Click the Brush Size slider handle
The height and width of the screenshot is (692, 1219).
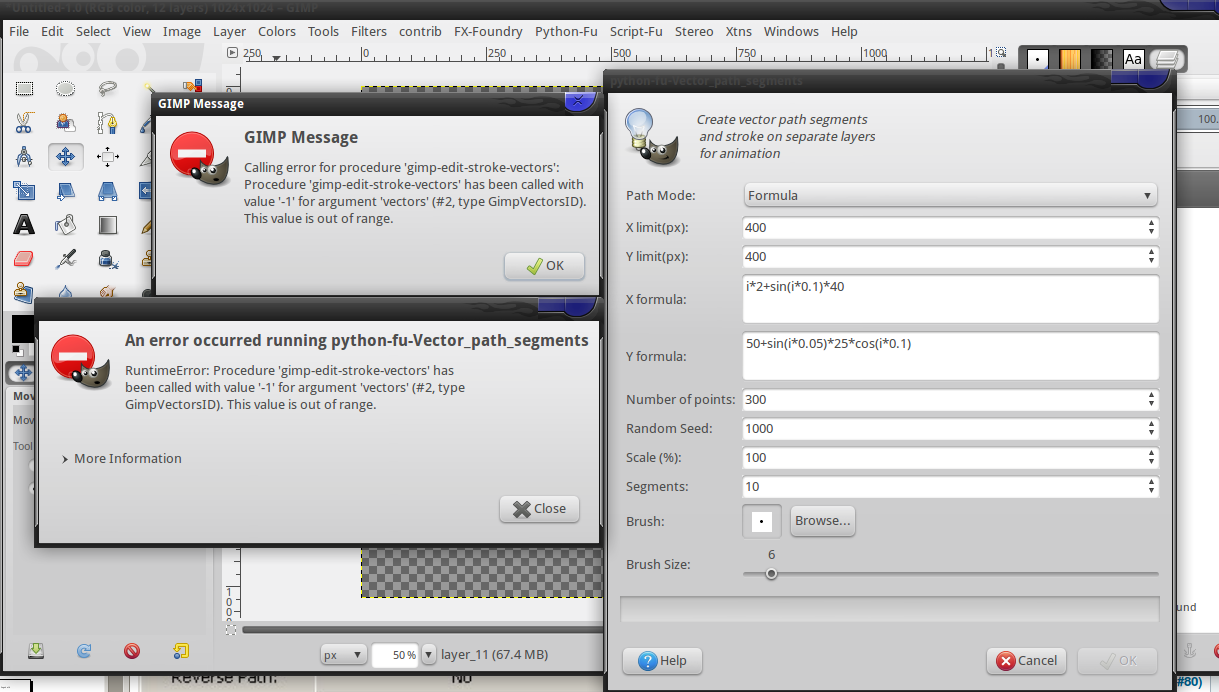(x=771, y=574)
